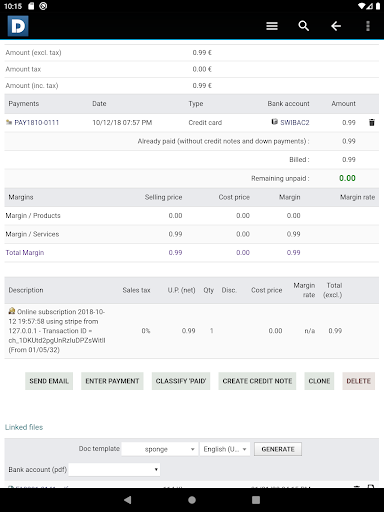
Task: Tap the Android back navigation triangle
Action: 127,500
